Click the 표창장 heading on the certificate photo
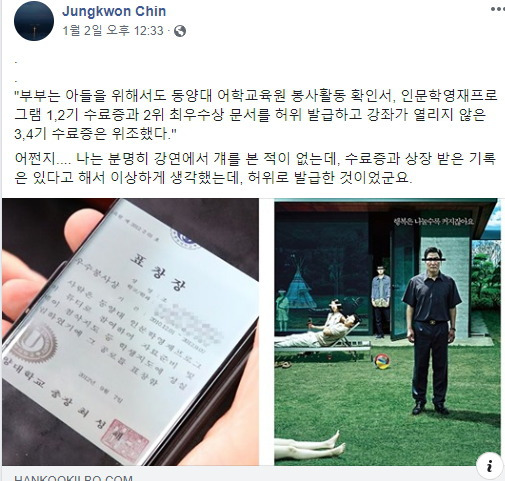The width and height of the screenshot is (505, 481). pyautogui.click(x=158, y=271)
